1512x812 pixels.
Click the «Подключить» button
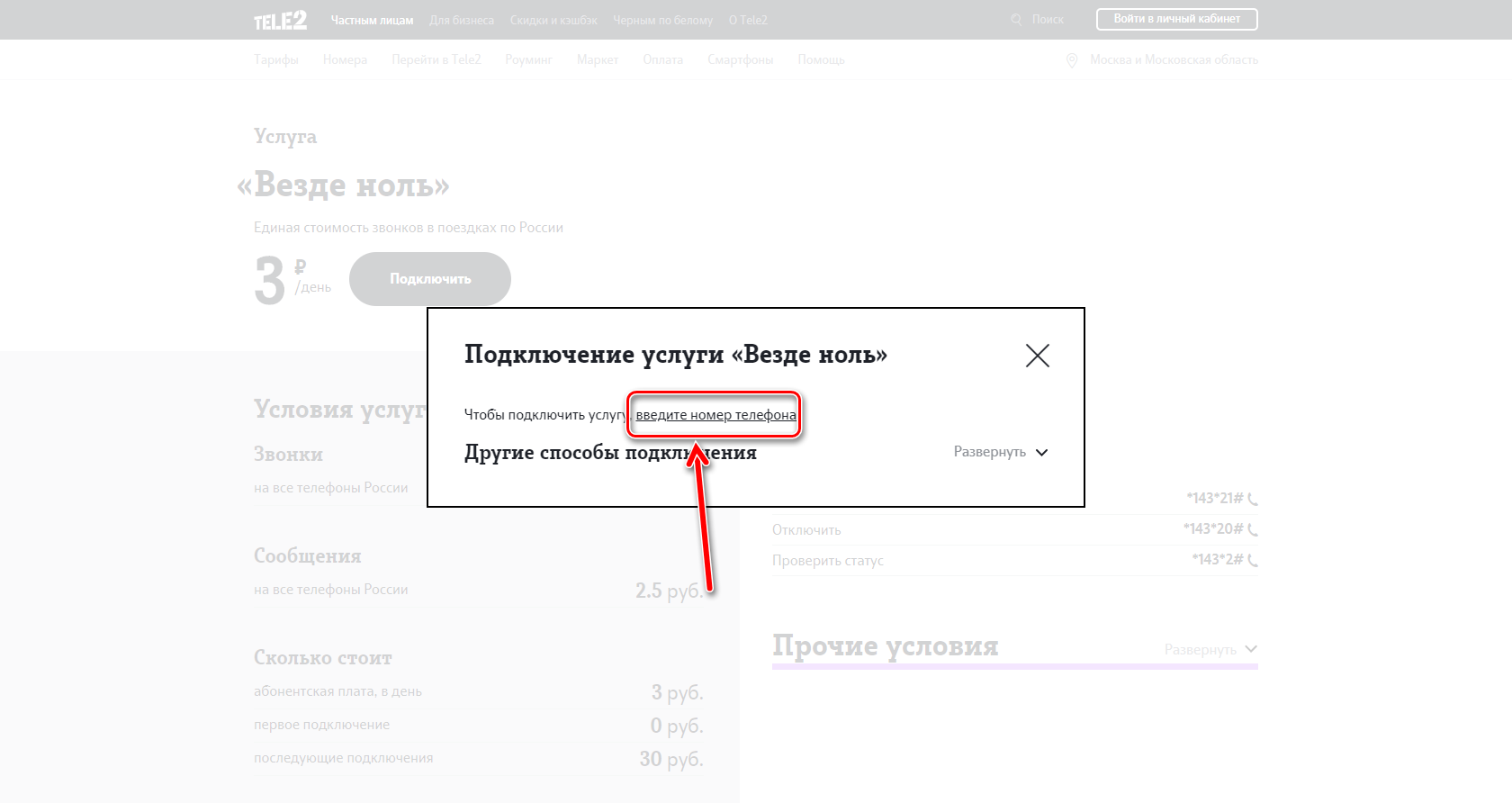tap(430, 279)
